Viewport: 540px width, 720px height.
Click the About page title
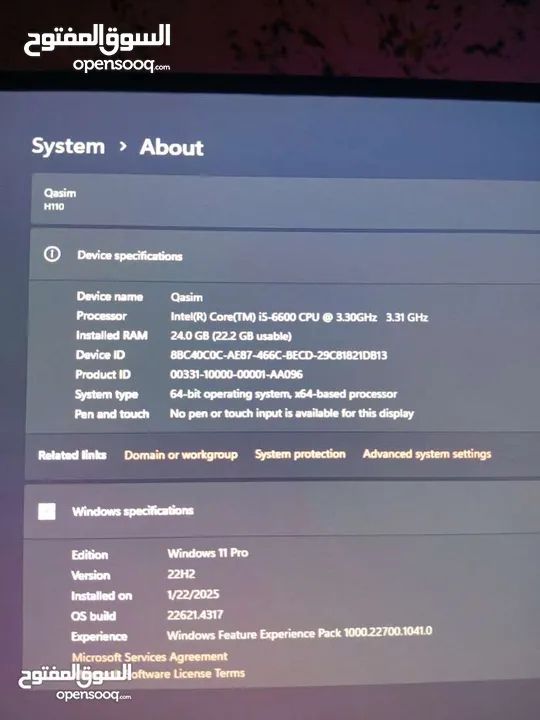172,147
